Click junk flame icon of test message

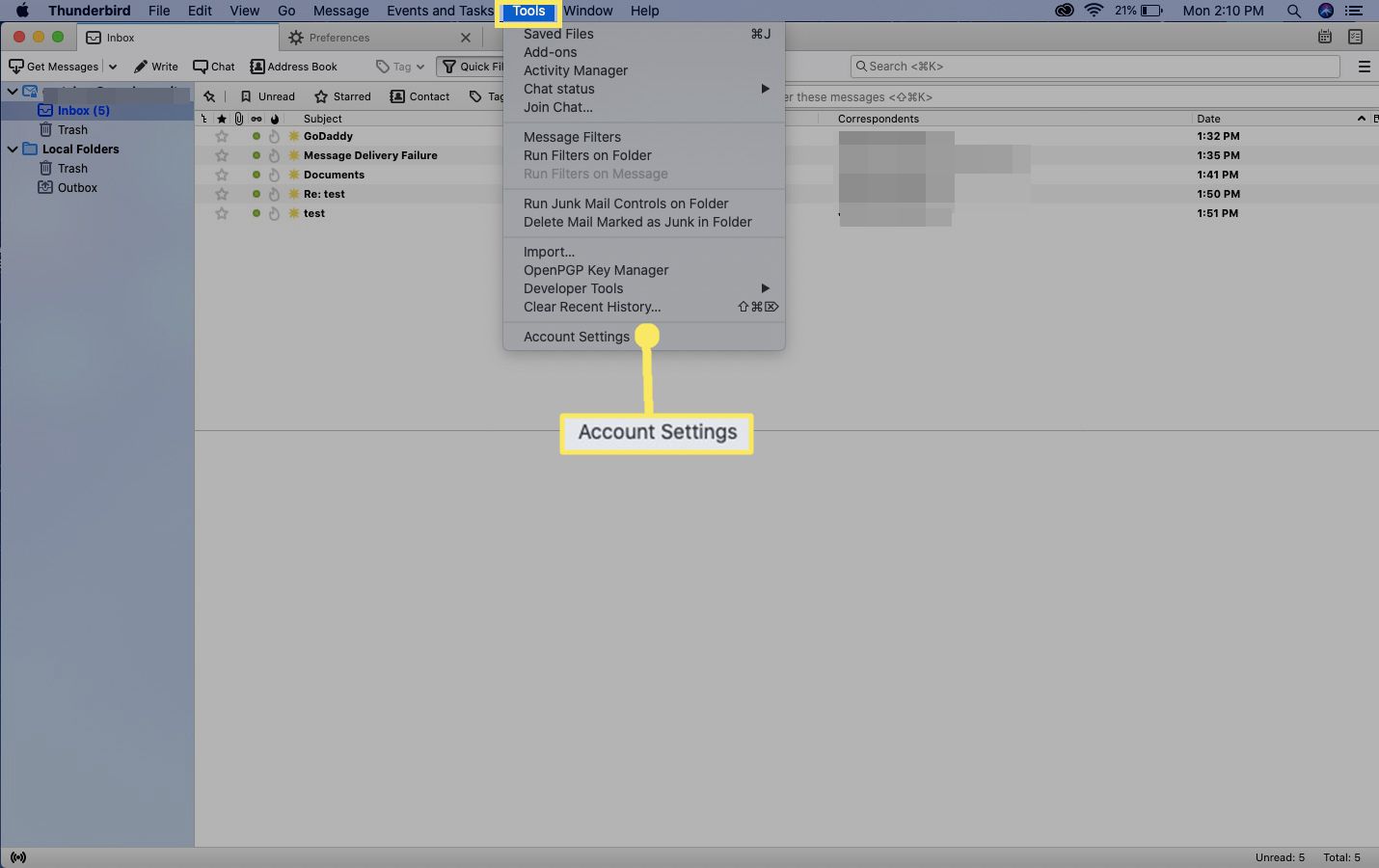pos(274,213)
